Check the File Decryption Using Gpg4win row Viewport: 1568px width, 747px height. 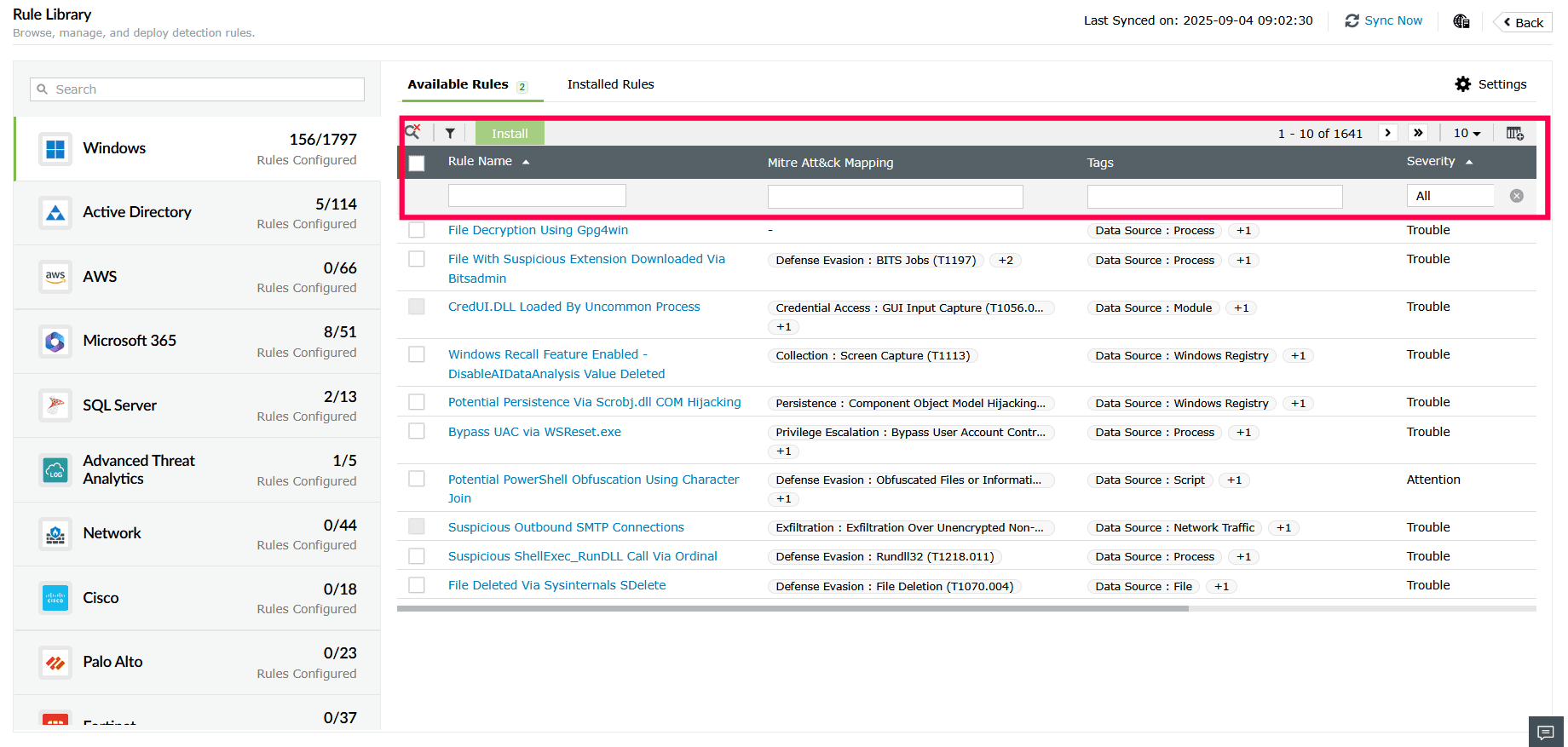[417, 230]
